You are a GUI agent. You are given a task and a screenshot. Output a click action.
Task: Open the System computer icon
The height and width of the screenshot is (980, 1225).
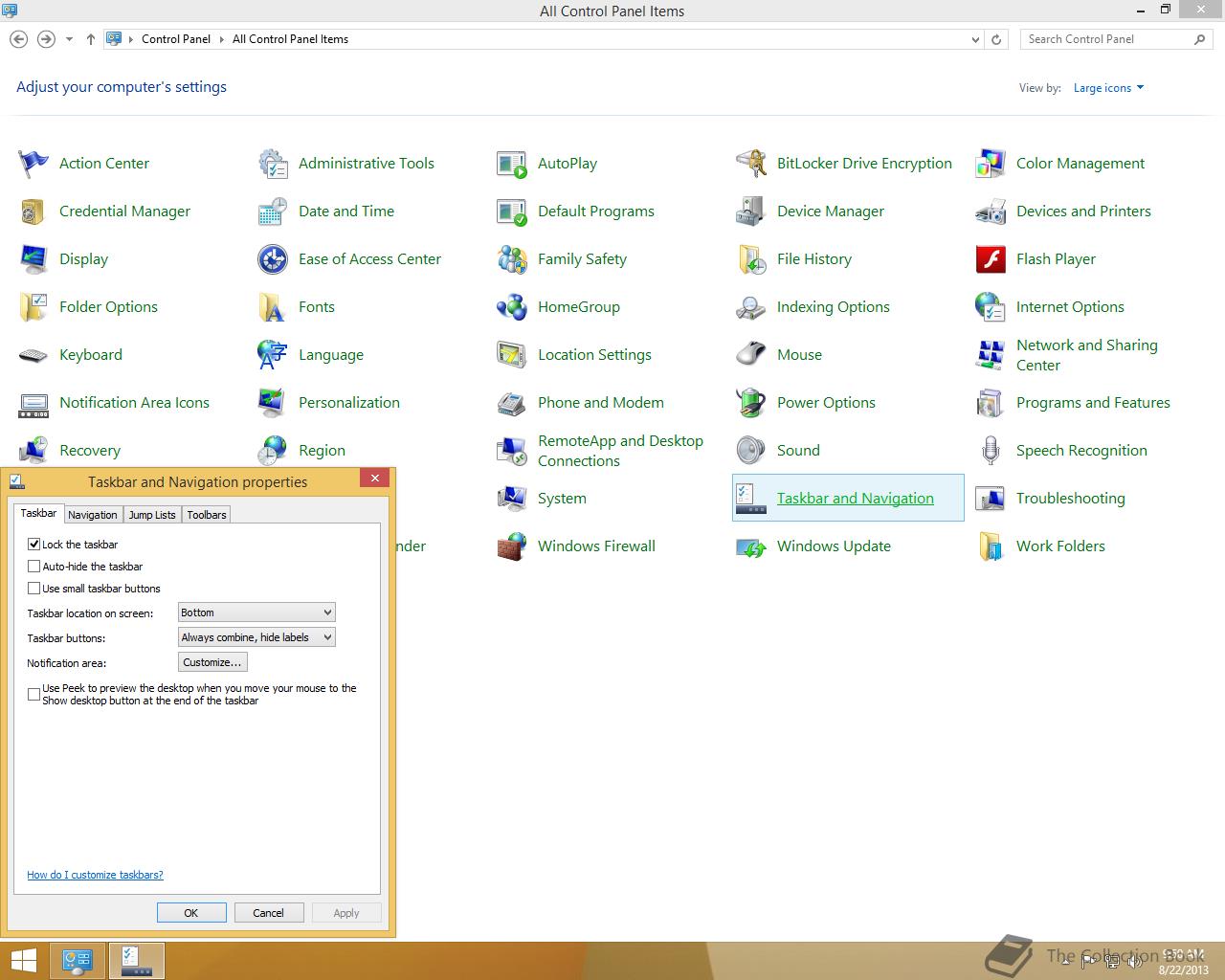(512, 499)
